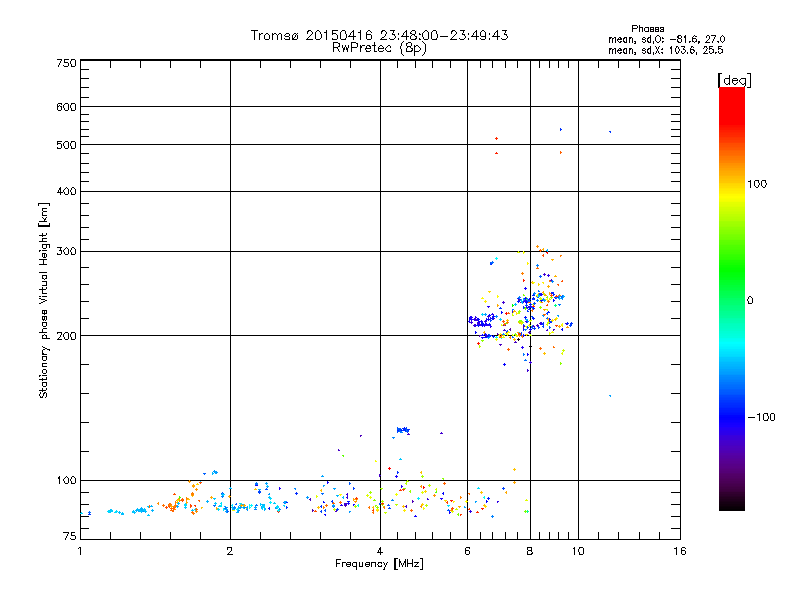Viewport: 800px width, 600px height.
Task: Click the 'RwPretec (8p)' subtitle
Action: (x=380, y=48)
